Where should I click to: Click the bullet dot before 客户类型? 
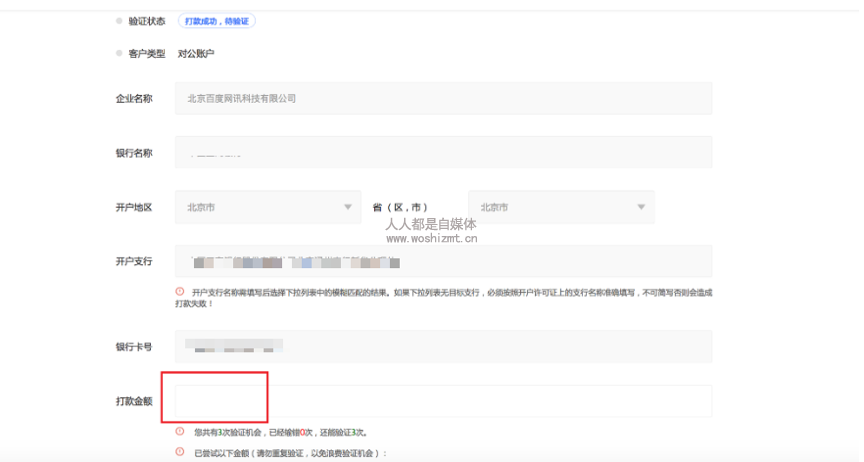coord(120,53)
